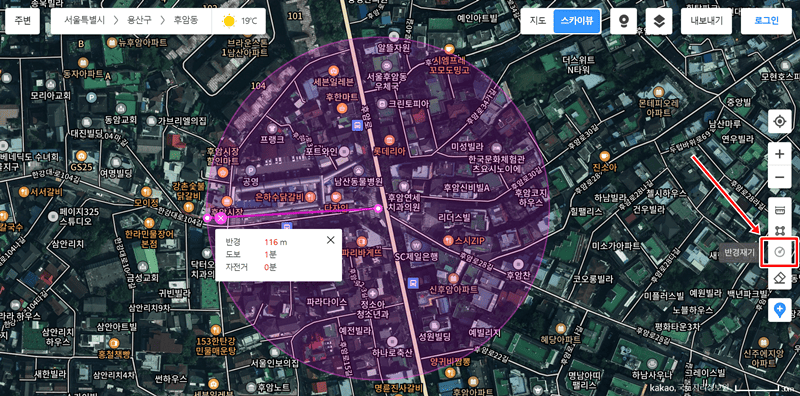Viewport: 800px width, 396px height.
Task: Click the 강촌숯불닭갈비 restaurant marker
Action: click(188, 207)
